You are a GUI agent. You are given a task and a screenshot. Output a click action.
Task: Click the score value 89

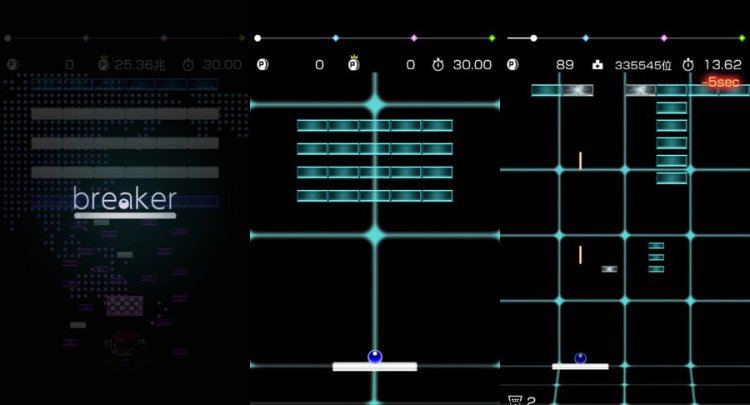click(565, 65)
